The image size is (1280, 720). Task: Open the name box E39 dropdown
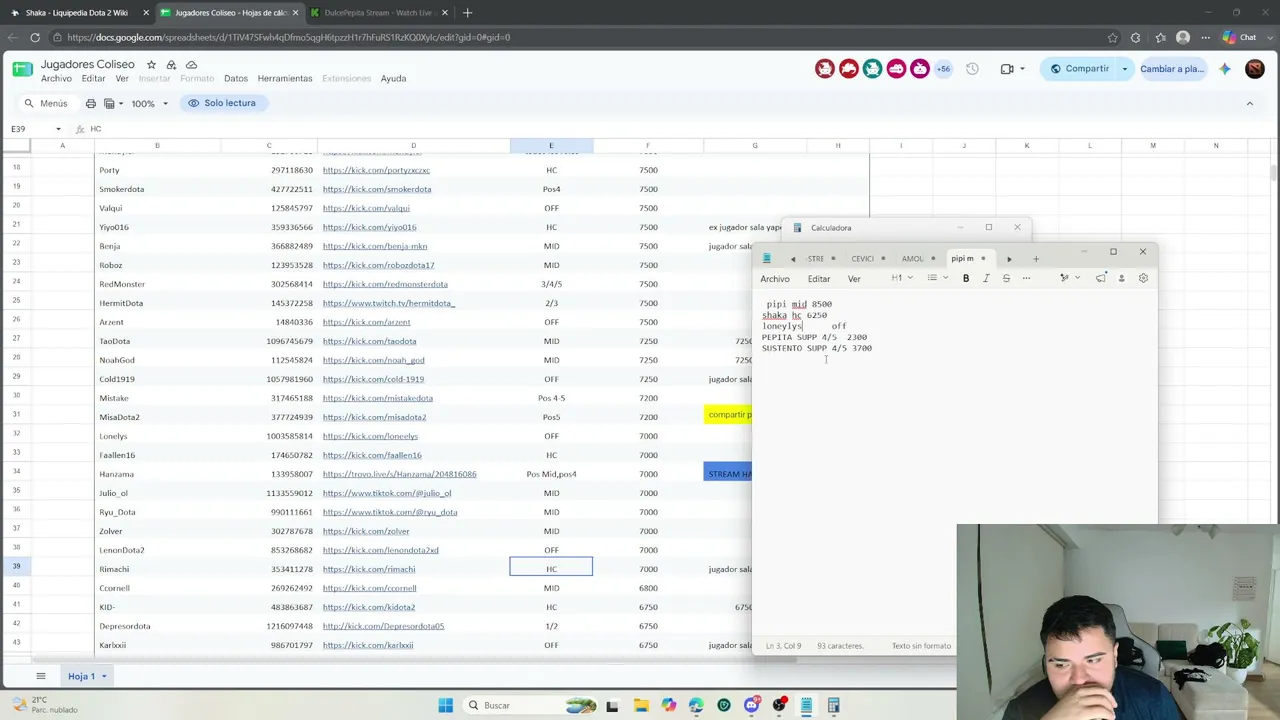pos(58,129)
